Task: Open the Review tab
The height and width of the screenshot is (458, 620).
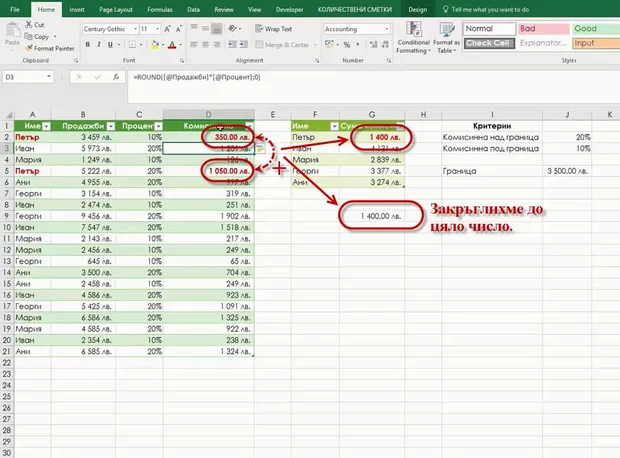Action: 224,9
